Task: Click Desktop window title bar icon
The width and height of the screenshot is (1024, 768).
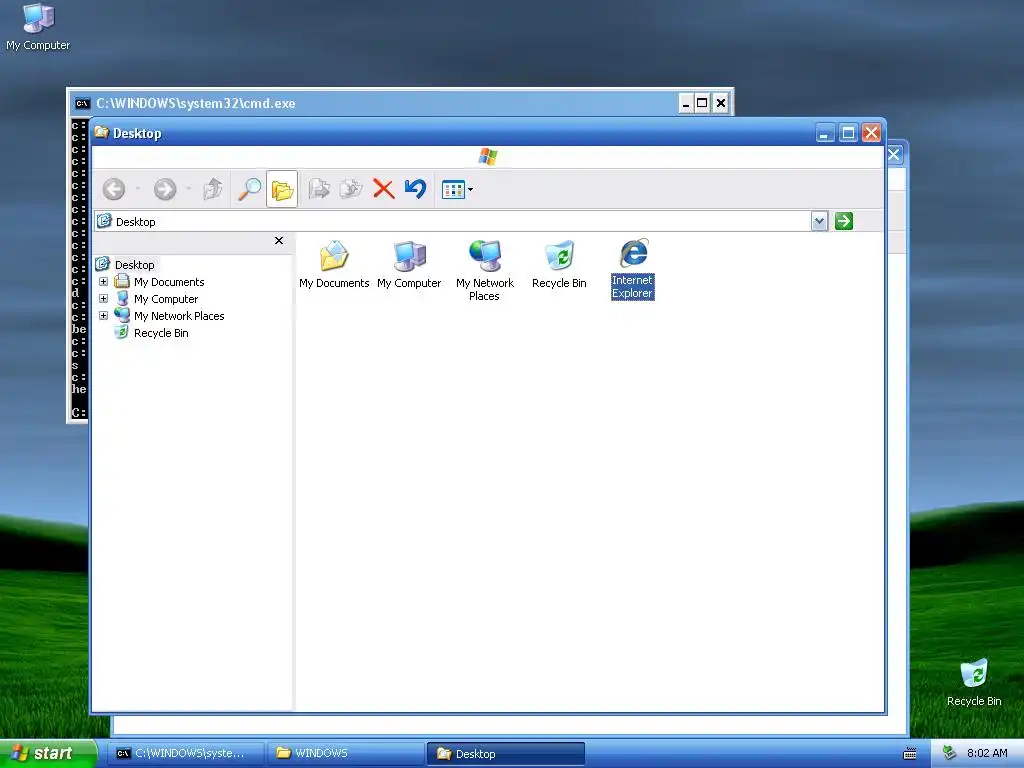Action: click(x=101, y=133)
